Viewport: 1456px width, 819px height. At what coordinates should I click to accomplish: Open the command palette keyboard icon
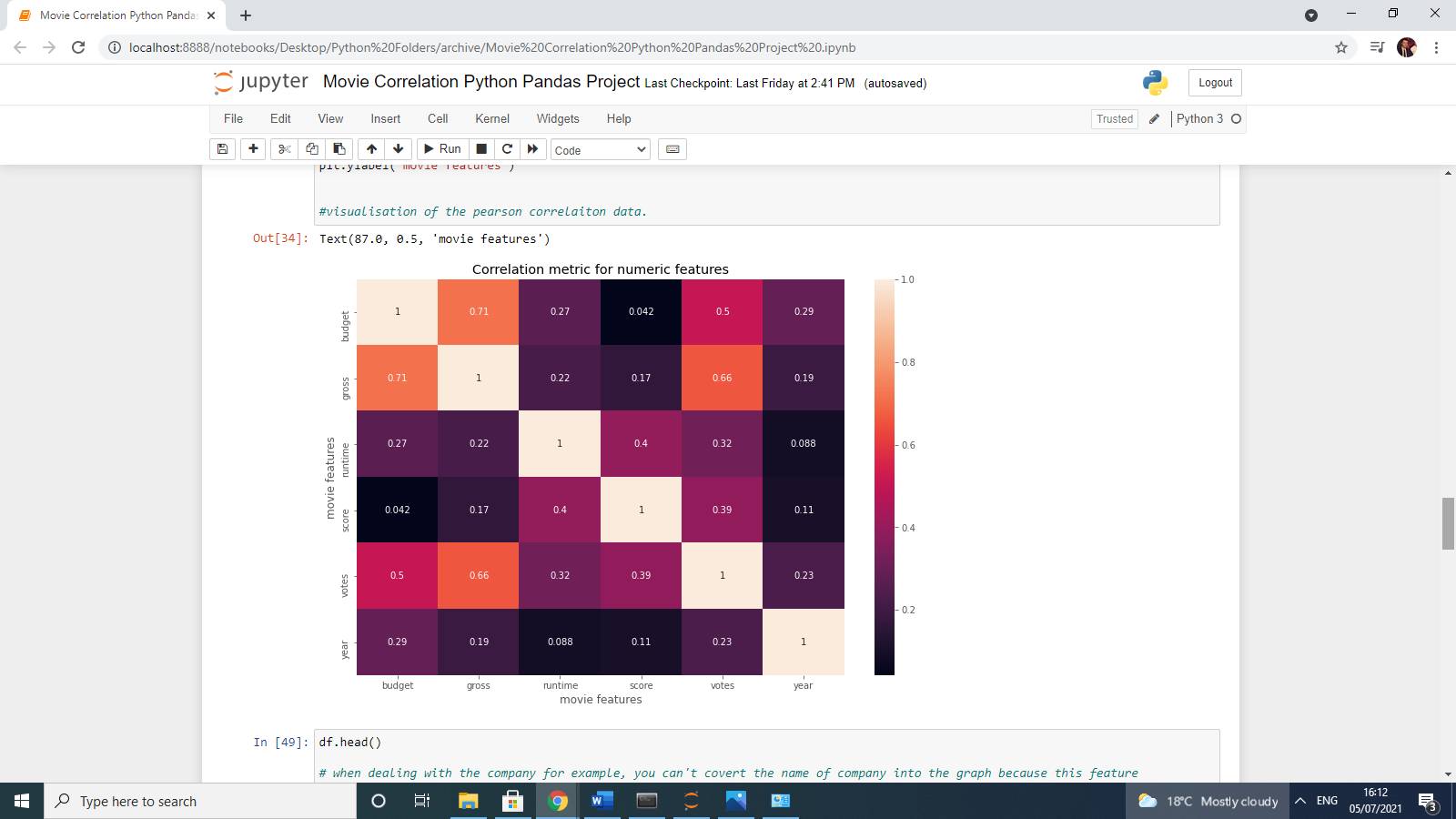(x=672, y=148)
